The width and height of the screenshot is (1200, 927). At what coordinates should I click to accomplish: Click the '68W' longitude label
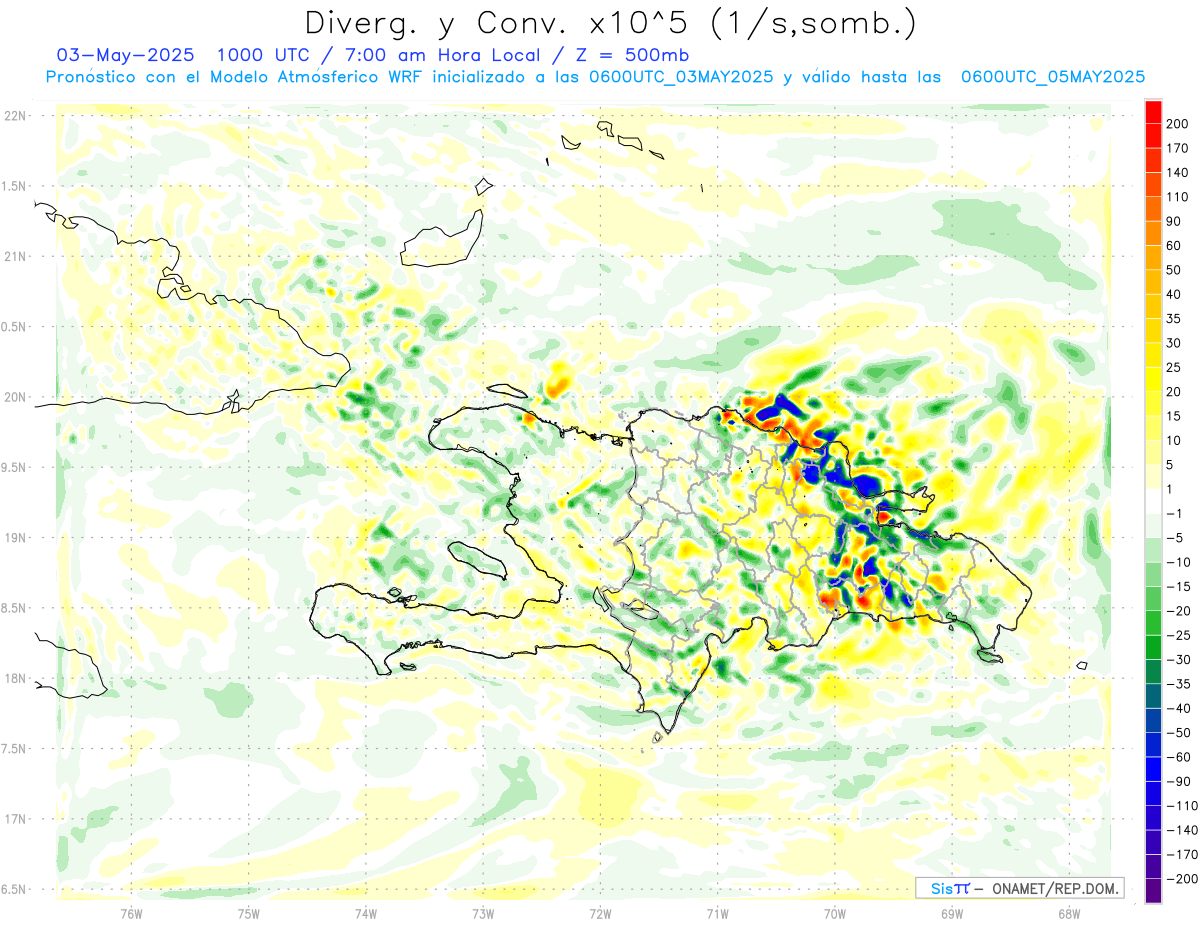pyautogui.click(x=1069, y=914)
